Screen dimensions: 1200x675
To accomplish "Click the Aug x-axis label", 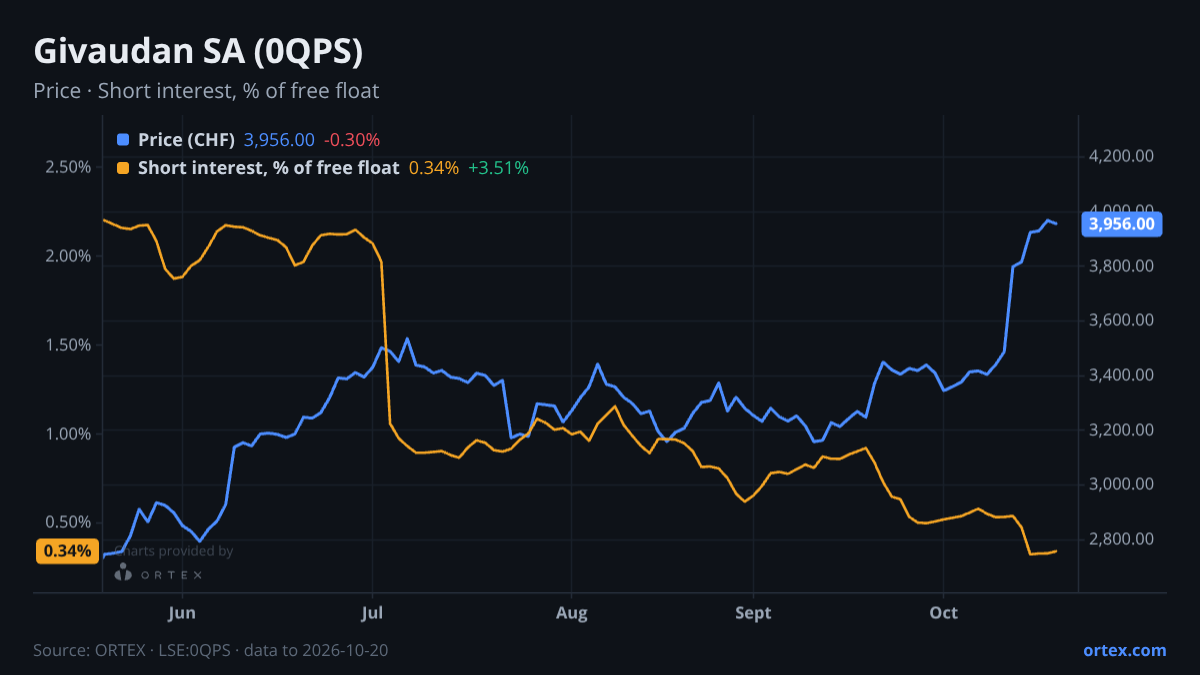I will click(571, 613).
